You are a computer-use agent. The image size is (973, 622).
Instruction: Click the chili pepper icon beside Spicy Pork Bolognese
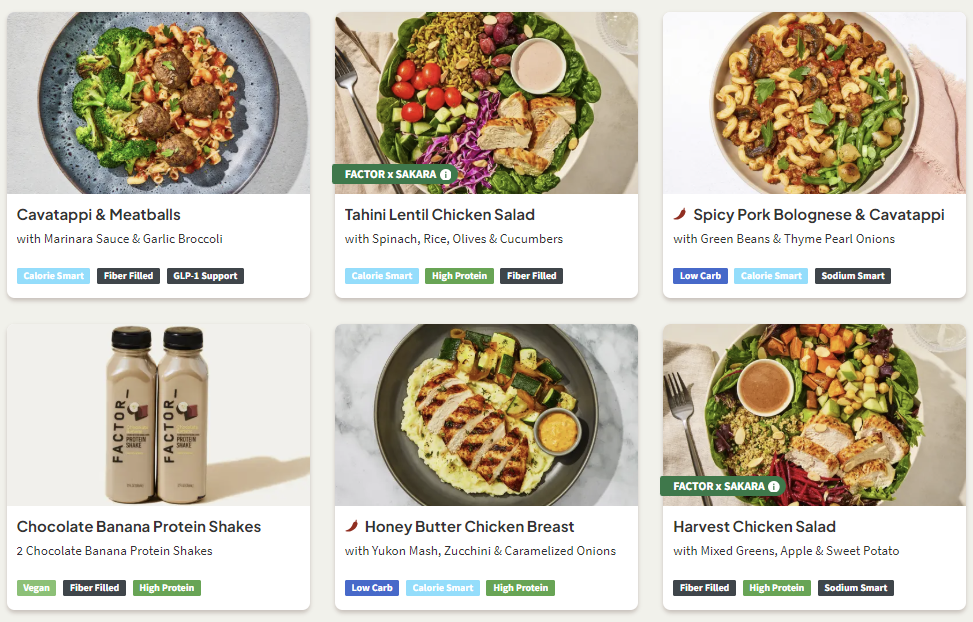680,214
